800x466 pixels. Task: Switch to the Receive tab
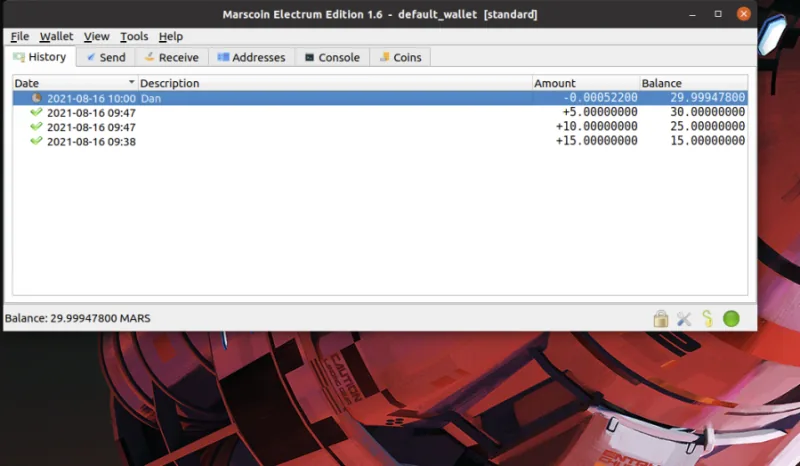[170, 57]
